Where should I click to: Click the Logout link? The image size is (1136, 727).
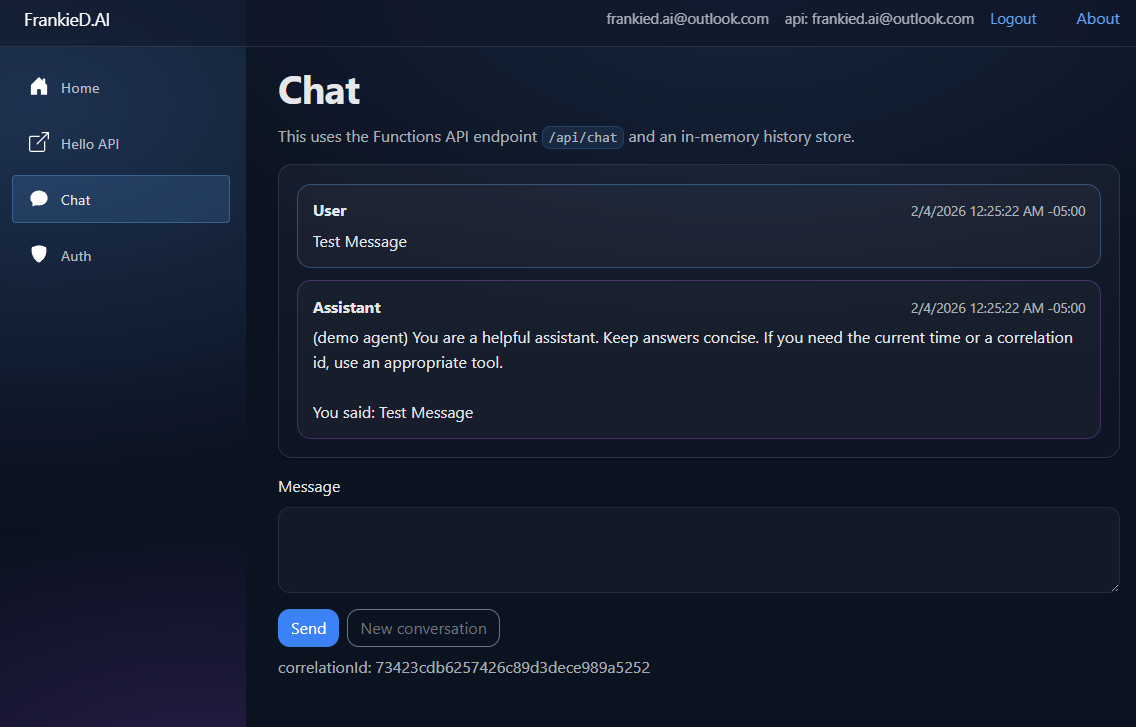tap(1013, 18)
